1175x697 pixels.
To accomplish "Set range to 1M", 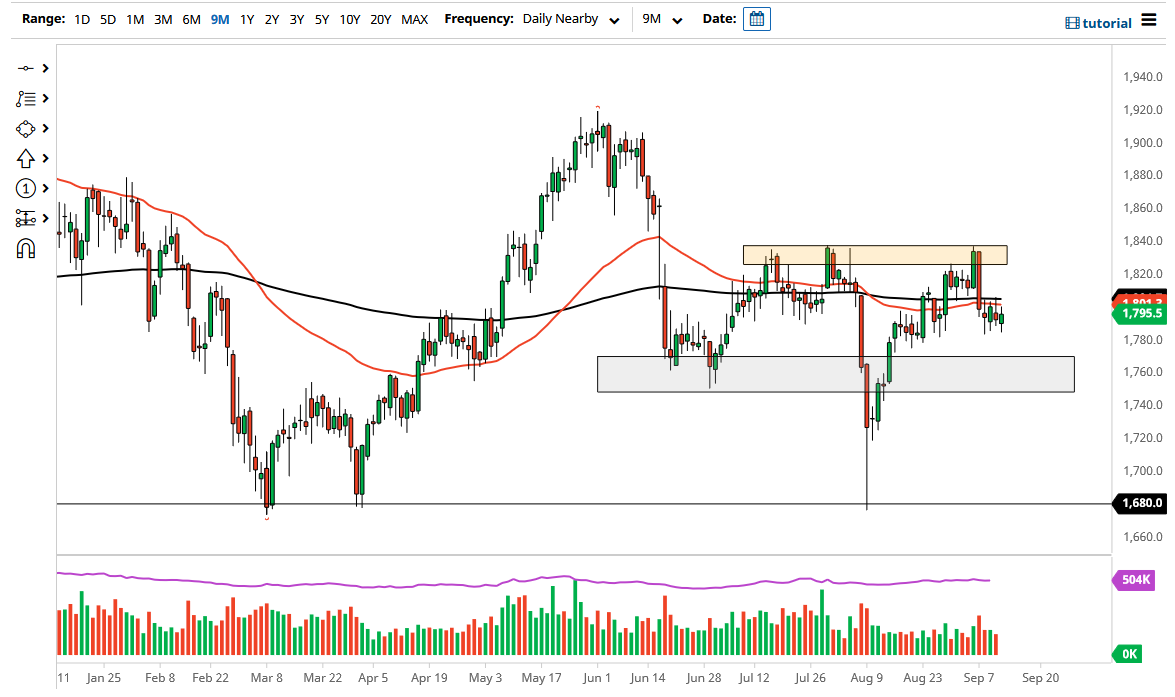I will point(135,19).
